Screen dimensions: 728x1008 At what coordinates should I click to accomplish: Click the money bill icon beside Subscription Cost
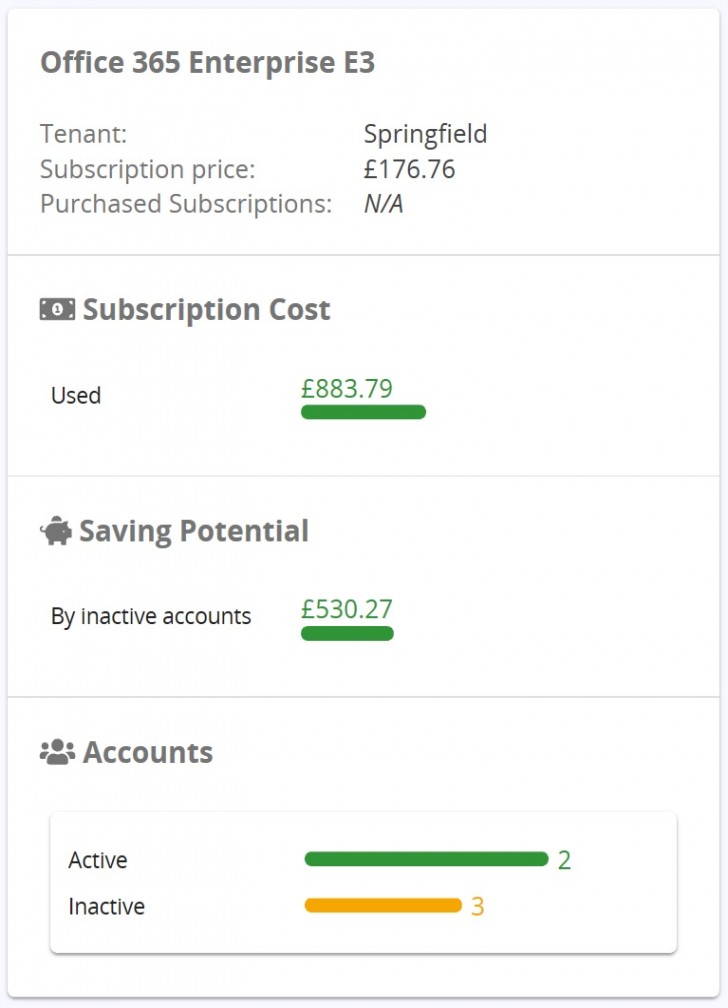coord(57,310)
